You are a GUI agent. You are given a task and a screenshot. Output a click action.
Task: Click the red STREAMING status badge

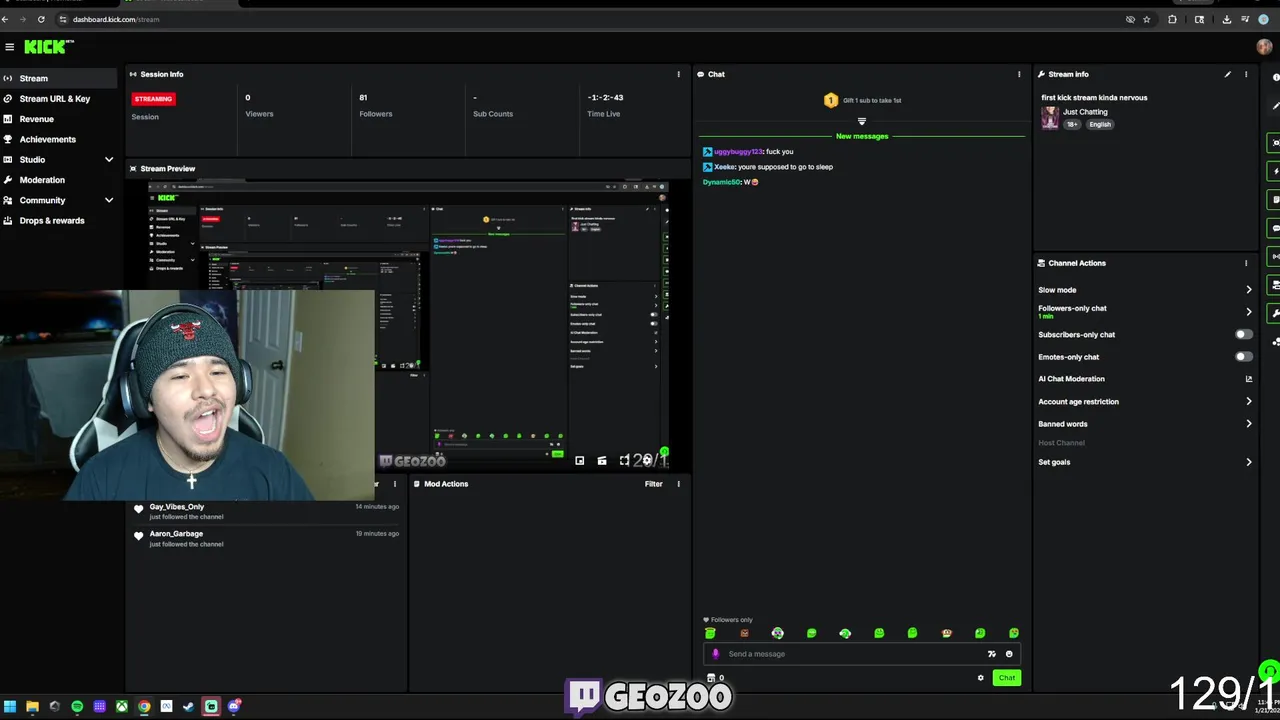coord(154,99)
